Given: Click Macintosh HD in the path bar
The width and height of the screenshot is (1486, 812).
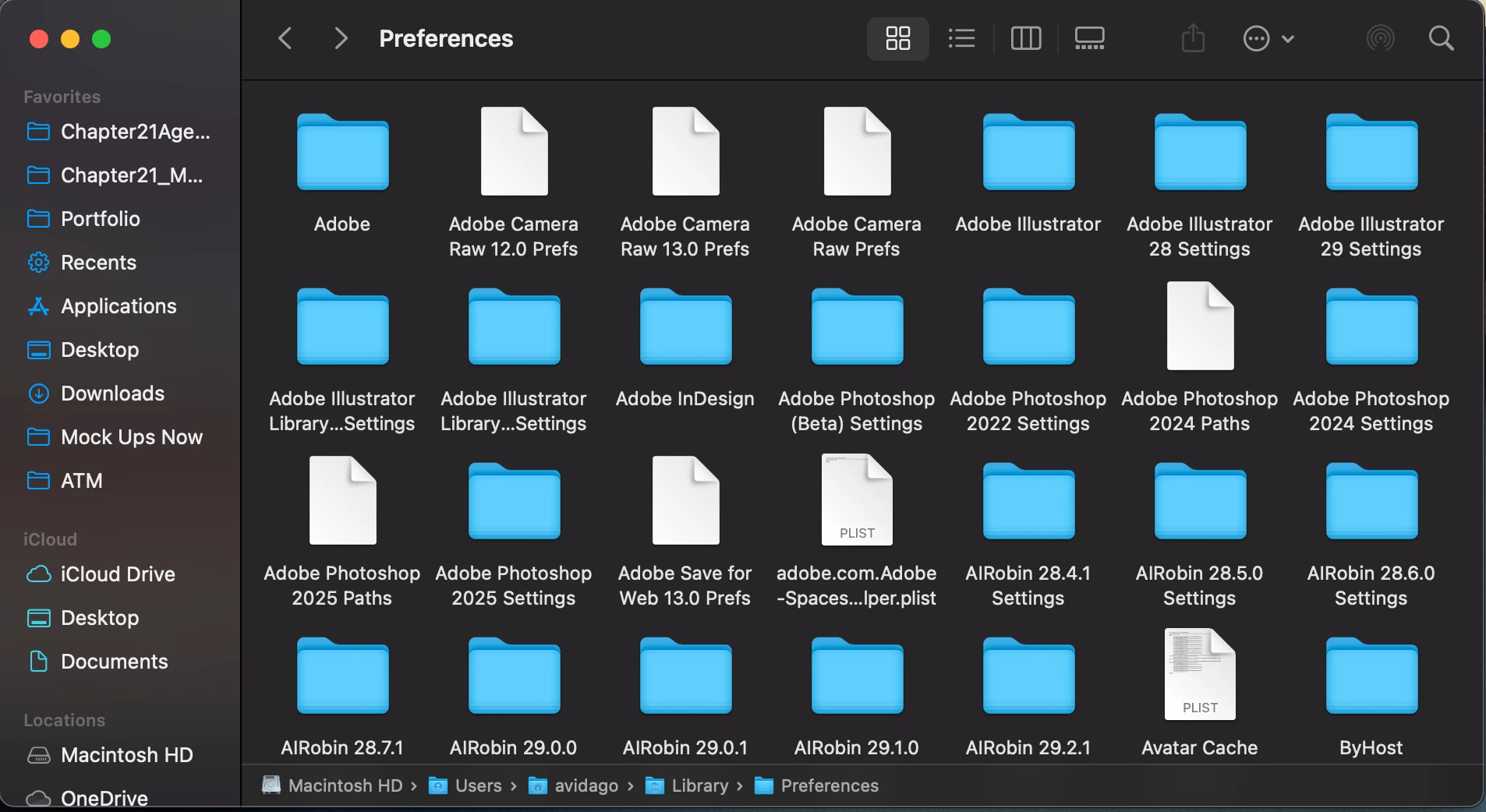Looking at the screenshot, I should (332, 786).
